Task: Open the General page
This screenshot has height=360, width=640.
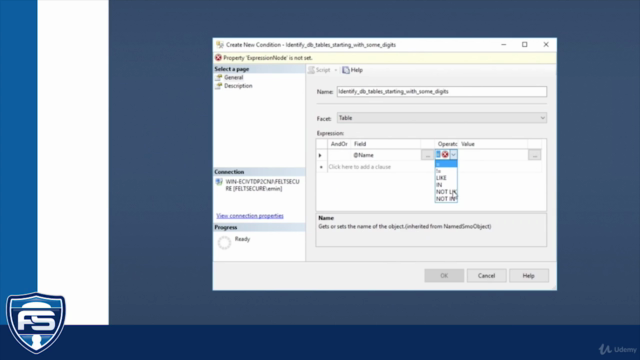Action: point(233,78)
